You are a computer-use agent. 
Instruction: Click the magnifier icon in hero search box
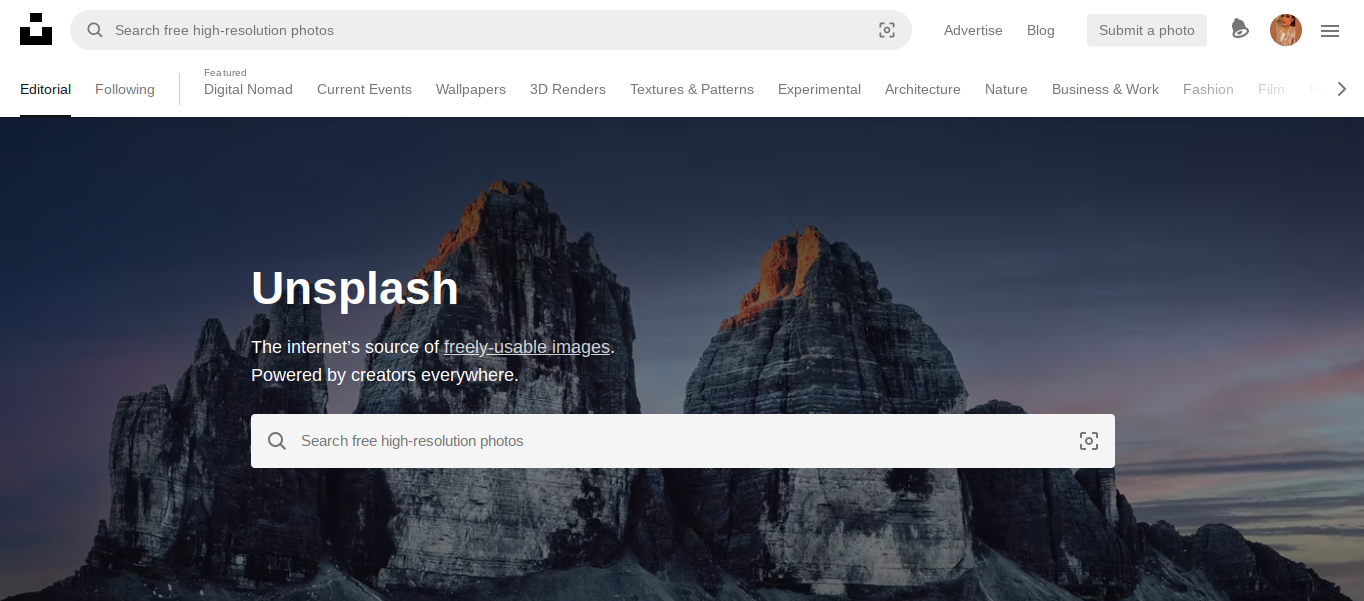pos(277,441)
